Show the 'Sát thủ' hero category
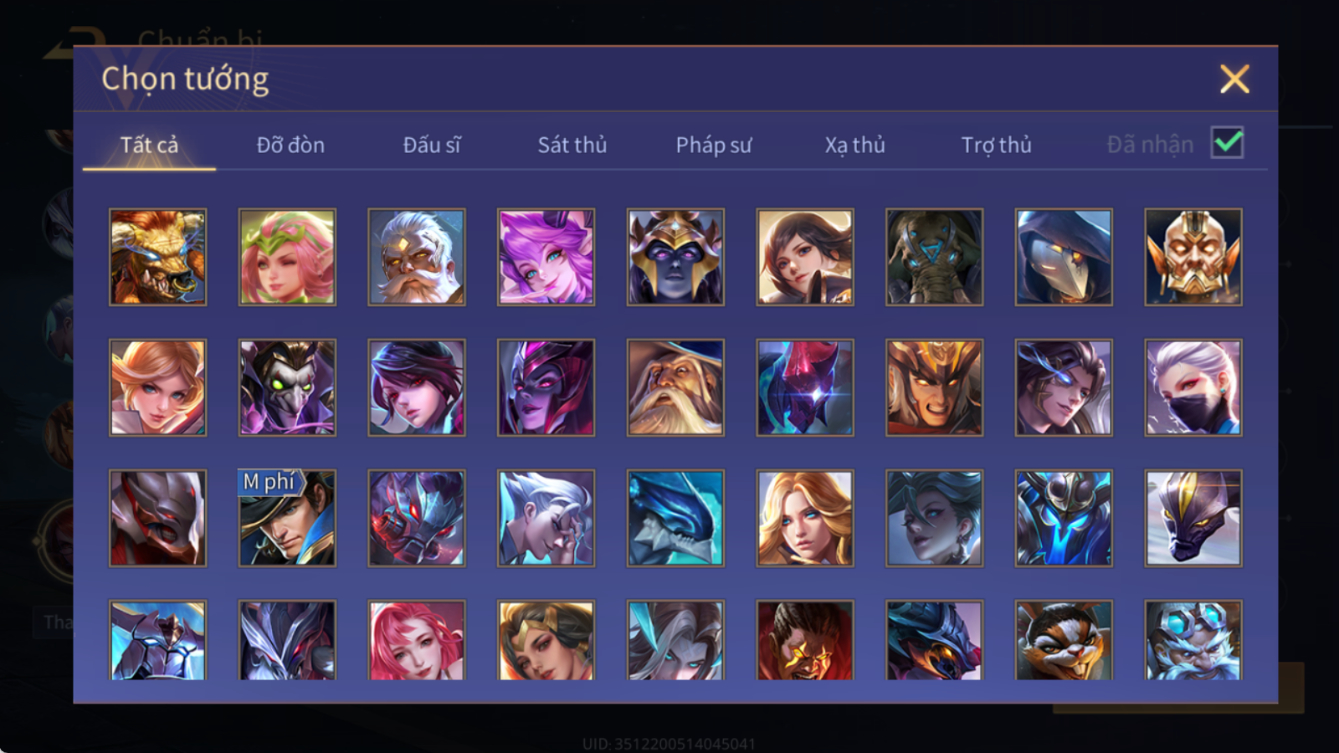Screen dimensions: 1339x753 coord(572,145)
